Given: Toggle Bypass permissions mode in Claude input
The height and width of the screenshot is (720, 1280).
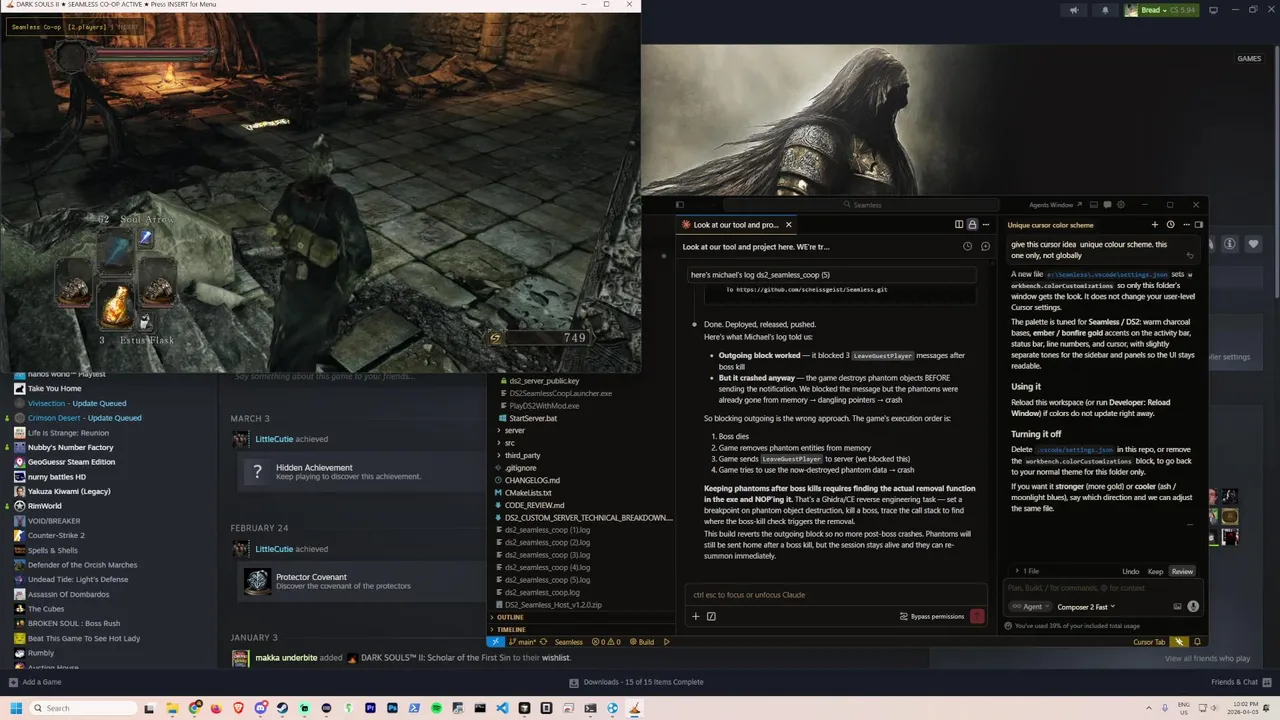Looking at the screenshot, I should (x=931, y=616).
